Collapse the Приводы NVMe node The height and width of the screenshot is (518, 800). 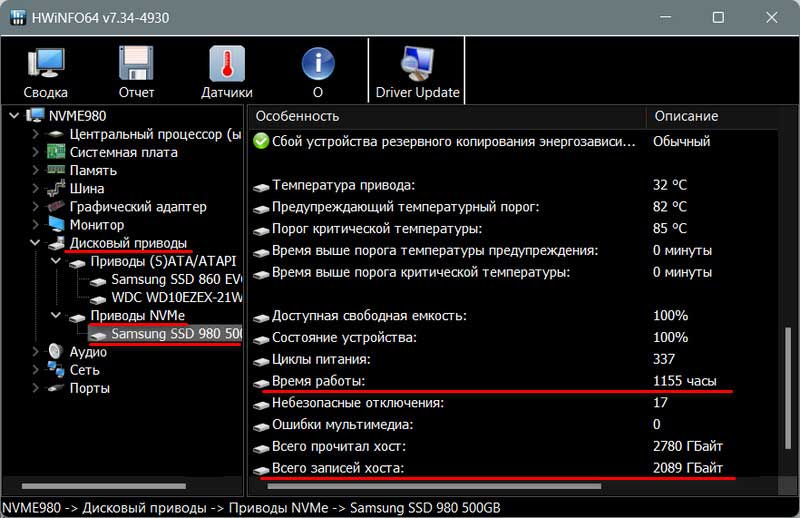(x=56, y=315)
